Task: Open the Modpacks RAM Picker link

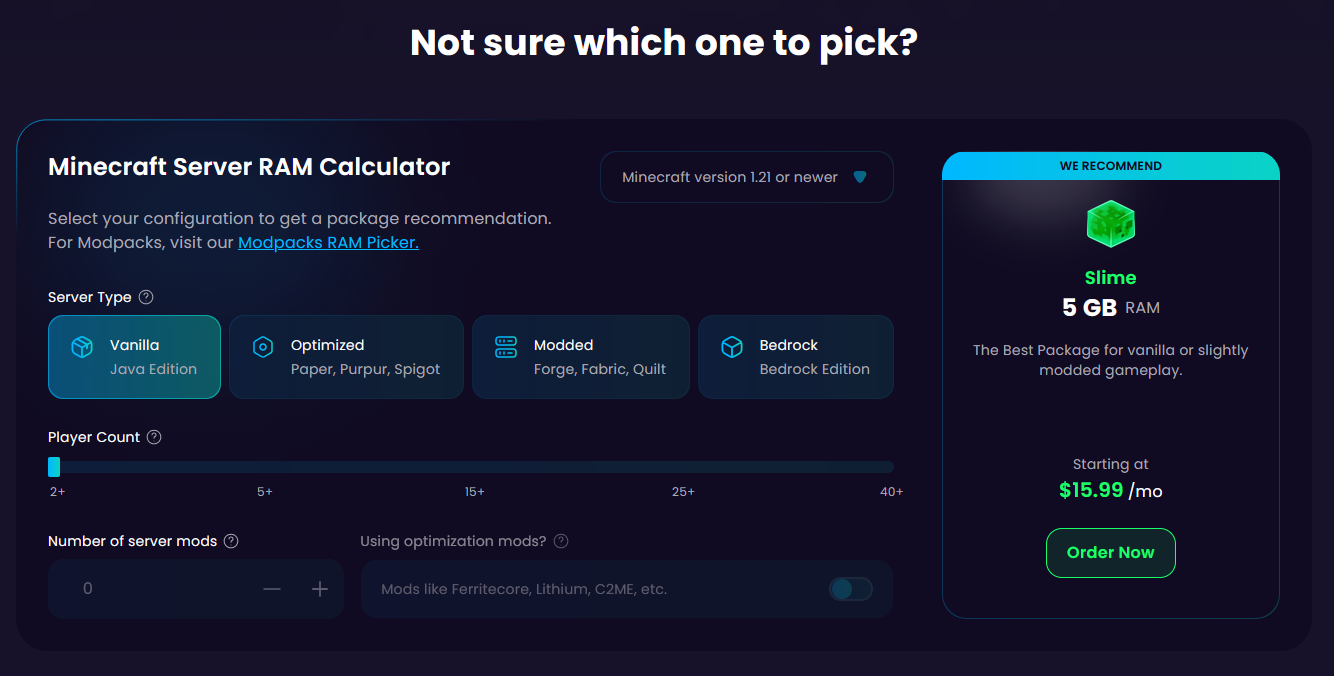Action: pyautogui.click(x=328, y=242)
